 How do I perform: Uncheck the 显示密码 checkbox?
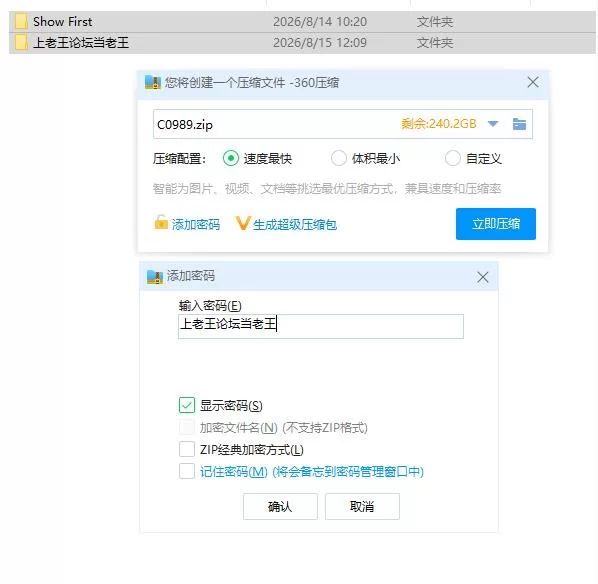click(x=187, y=405)
